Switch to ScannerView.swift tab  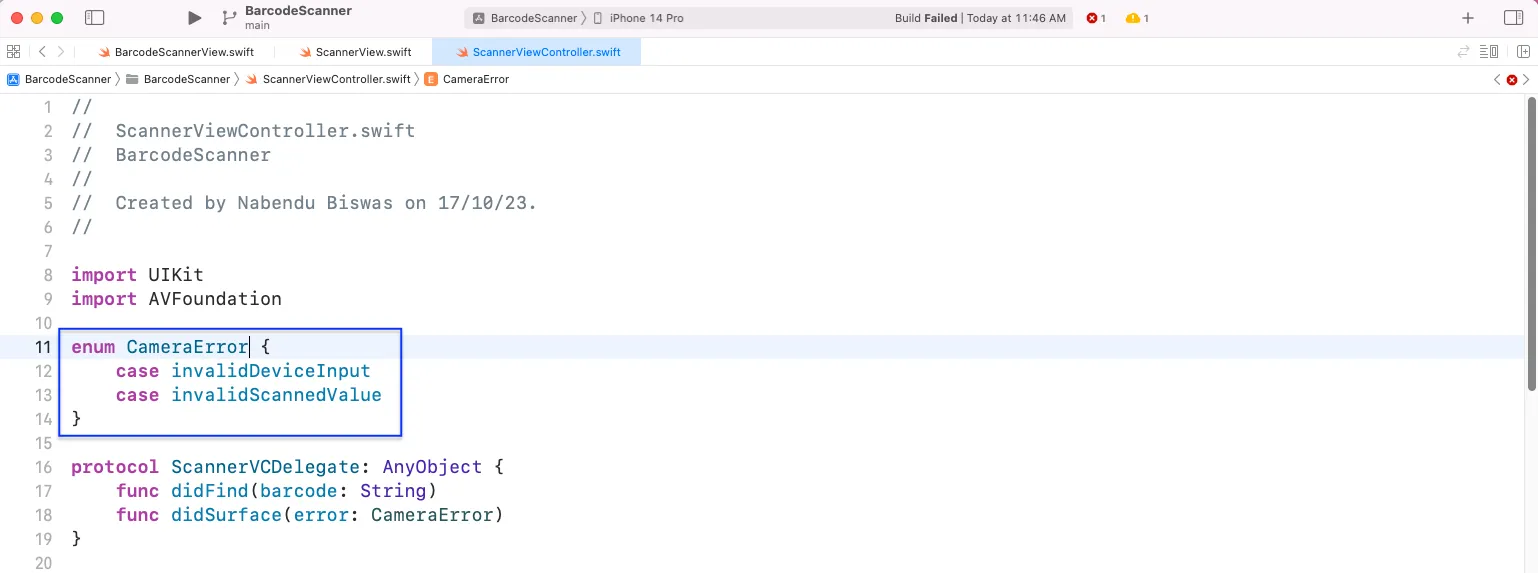[355, 52]
